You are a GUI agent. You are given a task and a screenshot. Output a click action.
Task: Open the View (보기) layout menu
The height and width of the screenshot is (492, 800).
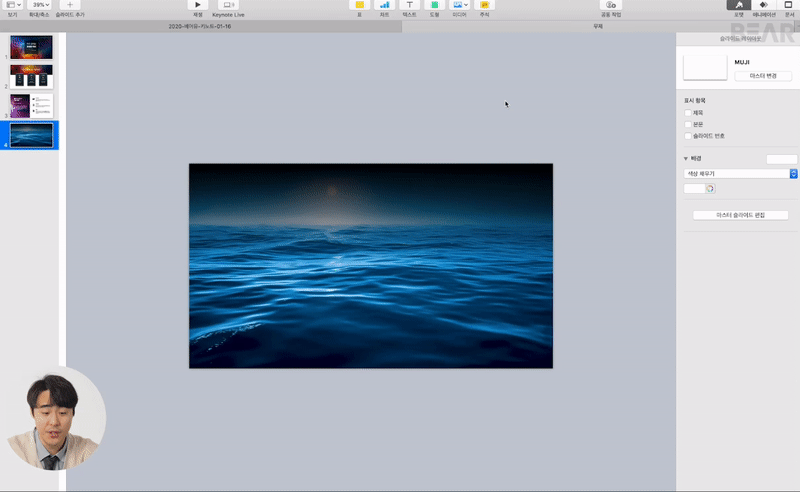(13, 5)
